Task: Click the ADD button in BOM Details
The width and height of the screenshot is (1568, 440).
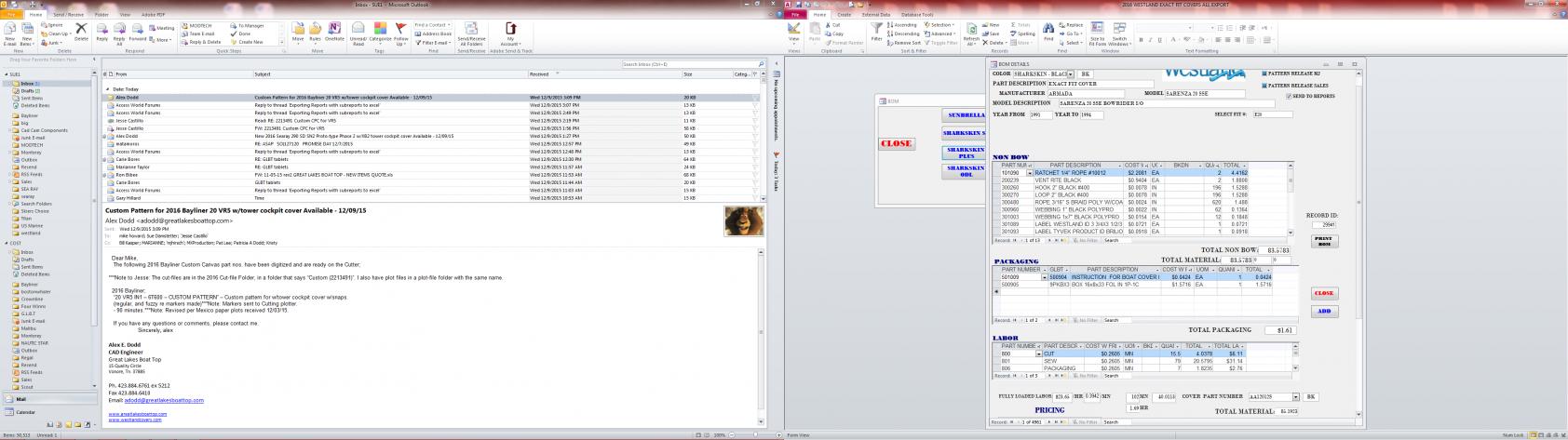Action: (x=1323, y=311)
